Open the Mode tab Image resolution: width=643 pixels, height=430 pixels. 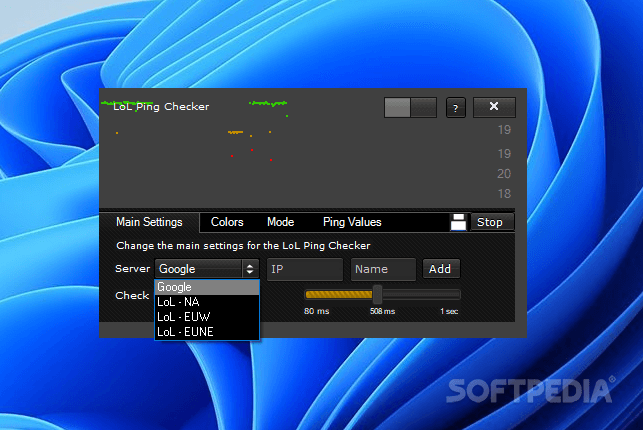coord(280,222)
